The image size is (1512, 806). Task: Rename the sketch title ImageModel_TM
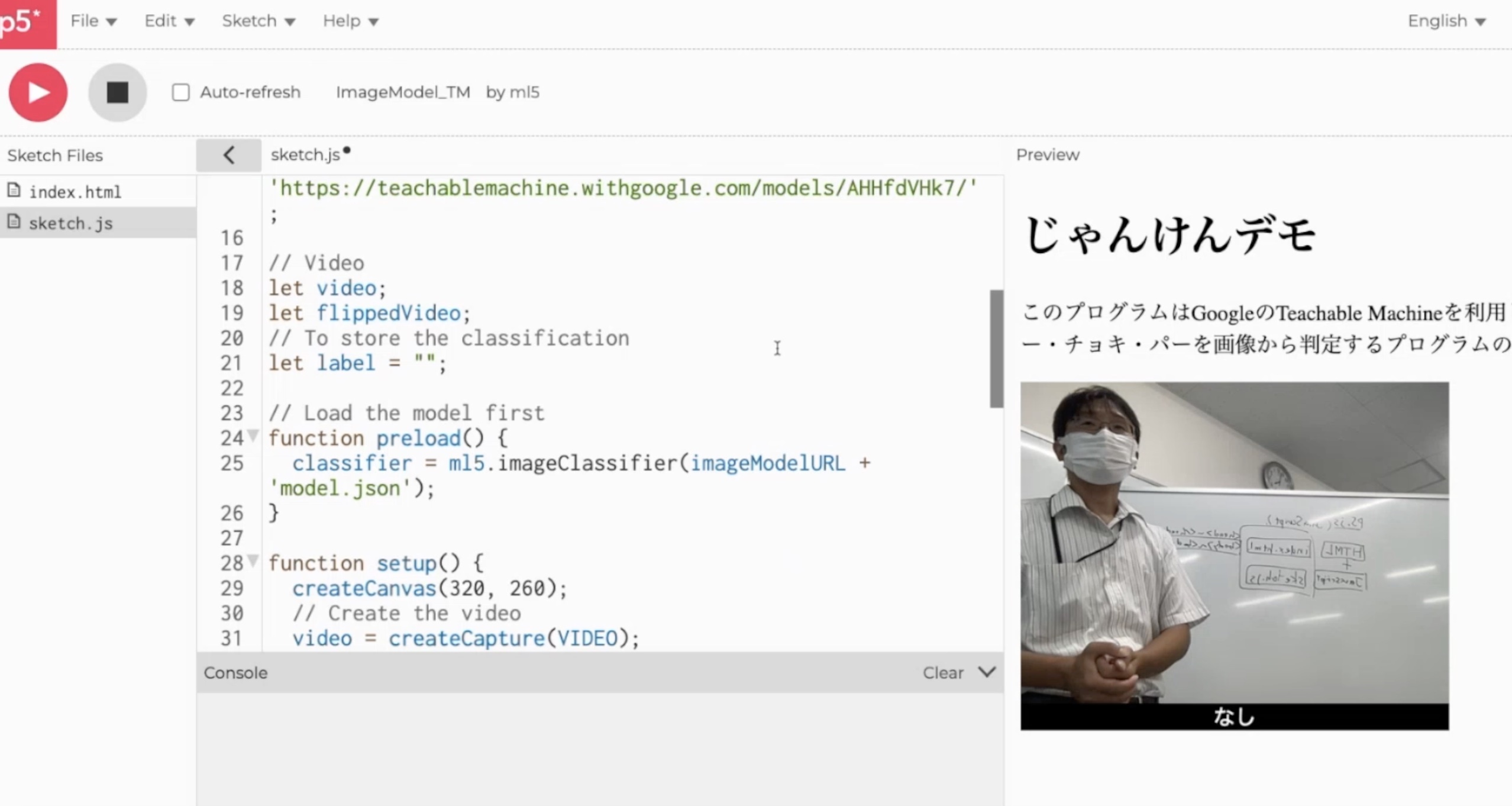[x=403, y=92]
